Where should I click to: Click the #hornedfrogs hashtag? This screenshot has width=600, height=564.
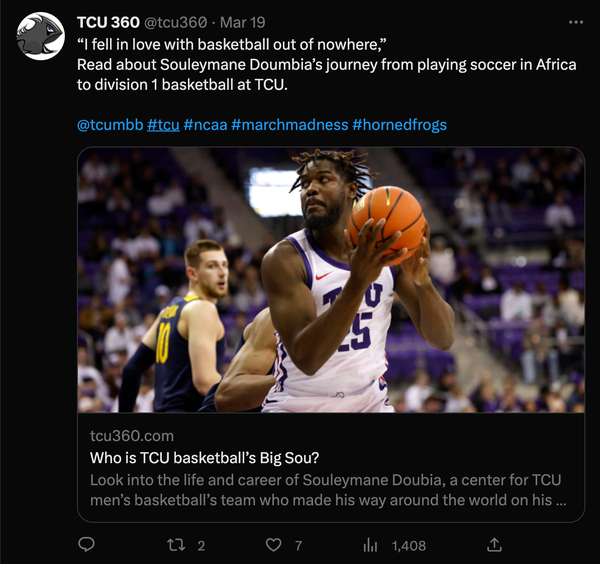tap(399, 125)
